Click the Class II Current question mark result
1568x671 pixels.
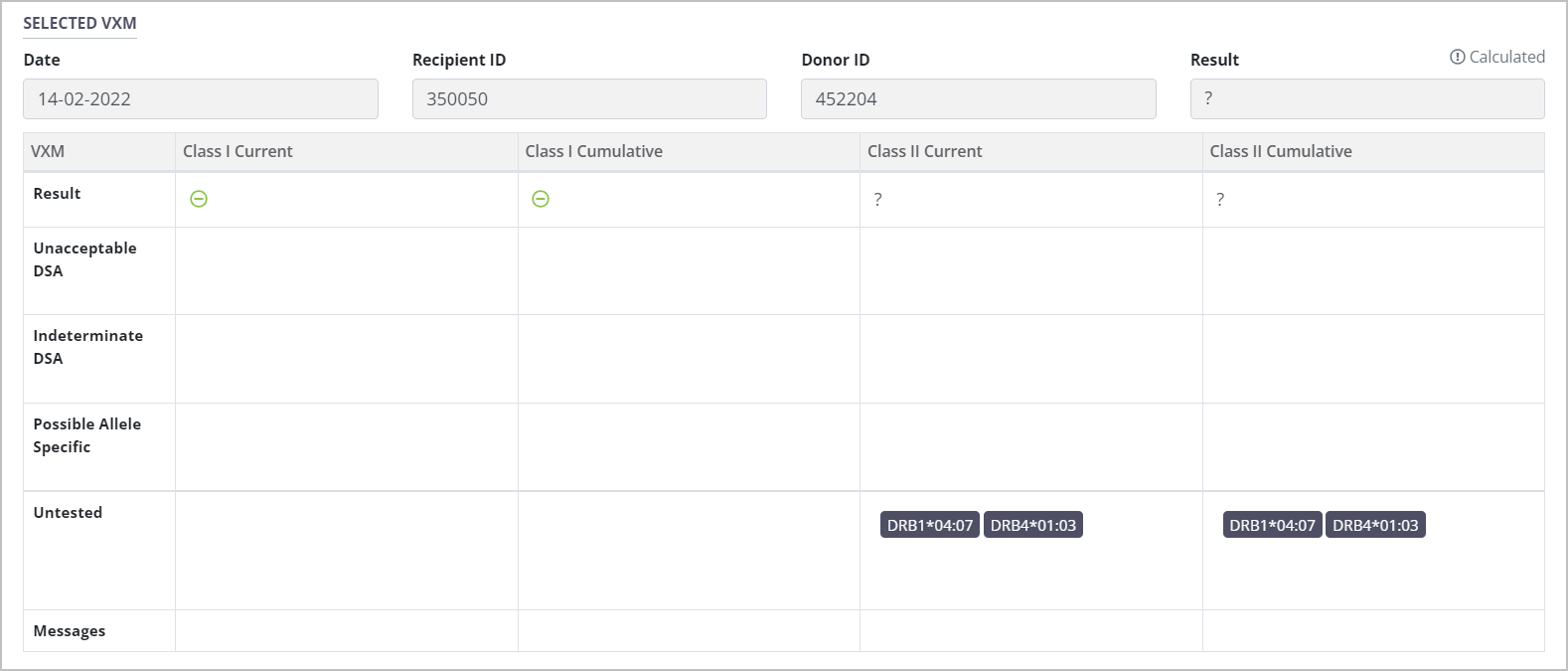click(x=877, y=200)
